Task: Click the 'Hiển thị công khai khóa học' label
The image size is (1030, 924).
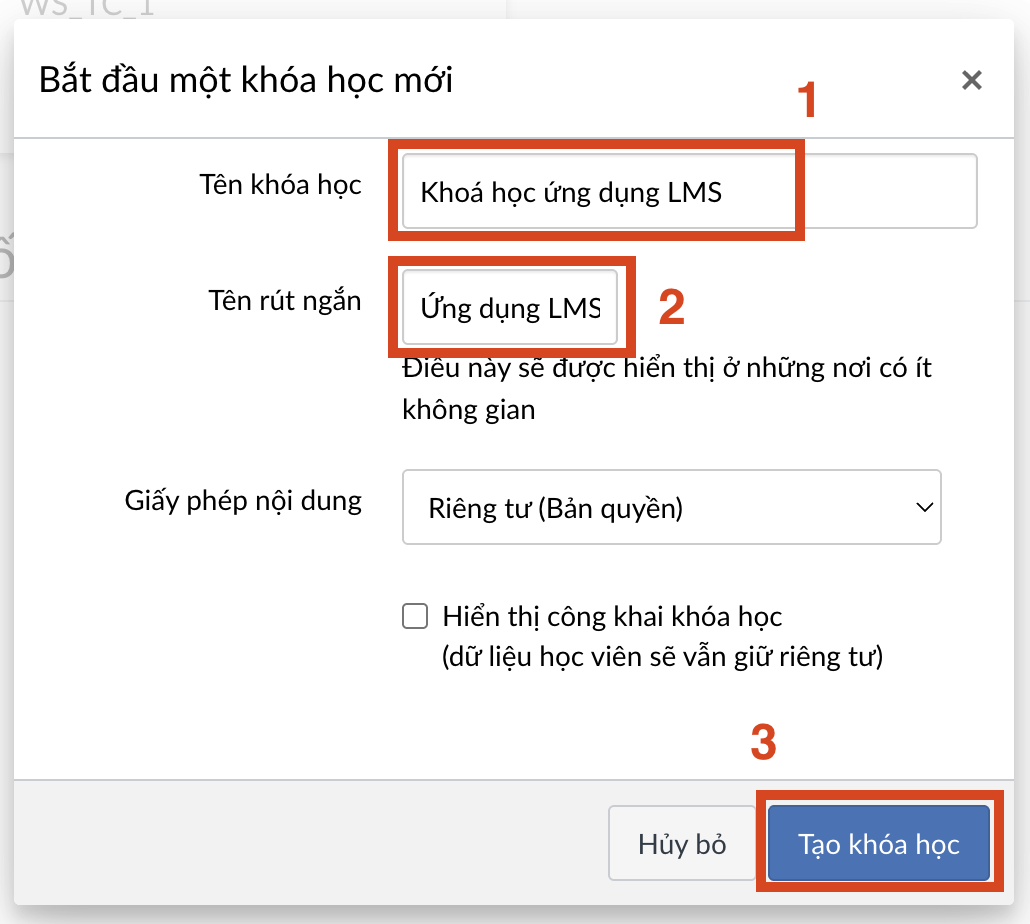Action: pyautogui.click(x=612, y=616)
